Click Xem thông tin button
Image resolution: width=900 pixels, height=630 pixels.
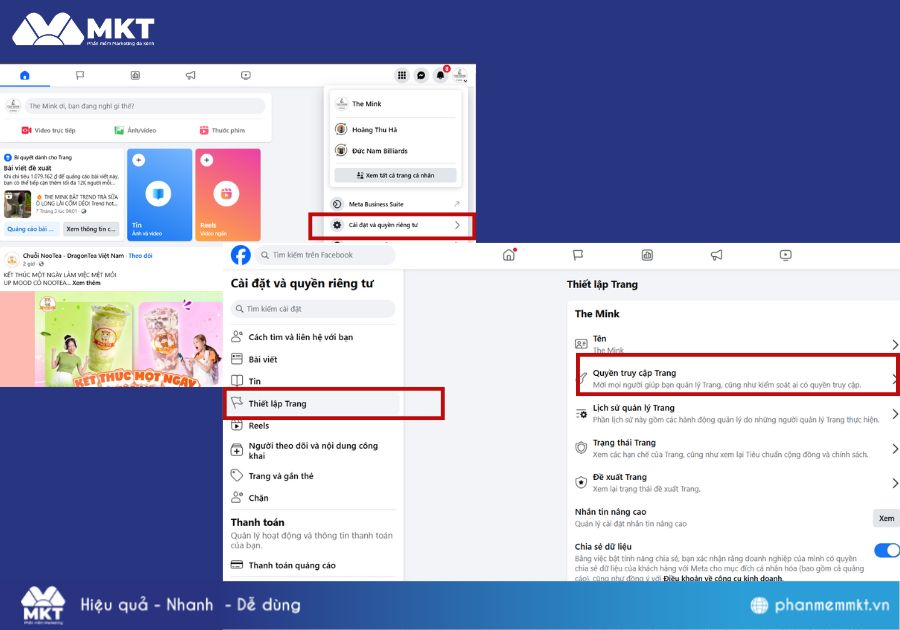point(91,229)
